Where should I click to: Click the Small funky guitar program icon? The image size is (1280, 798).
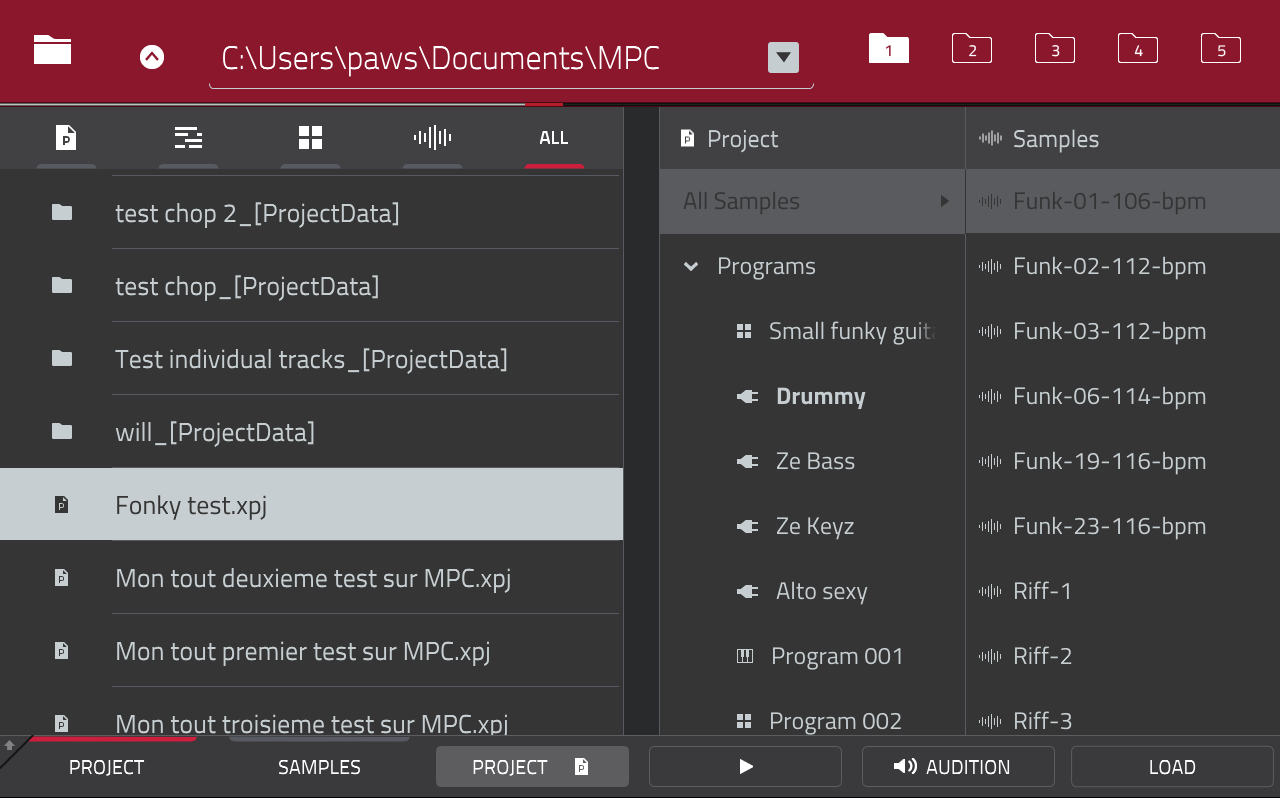[x=744, y=331]
